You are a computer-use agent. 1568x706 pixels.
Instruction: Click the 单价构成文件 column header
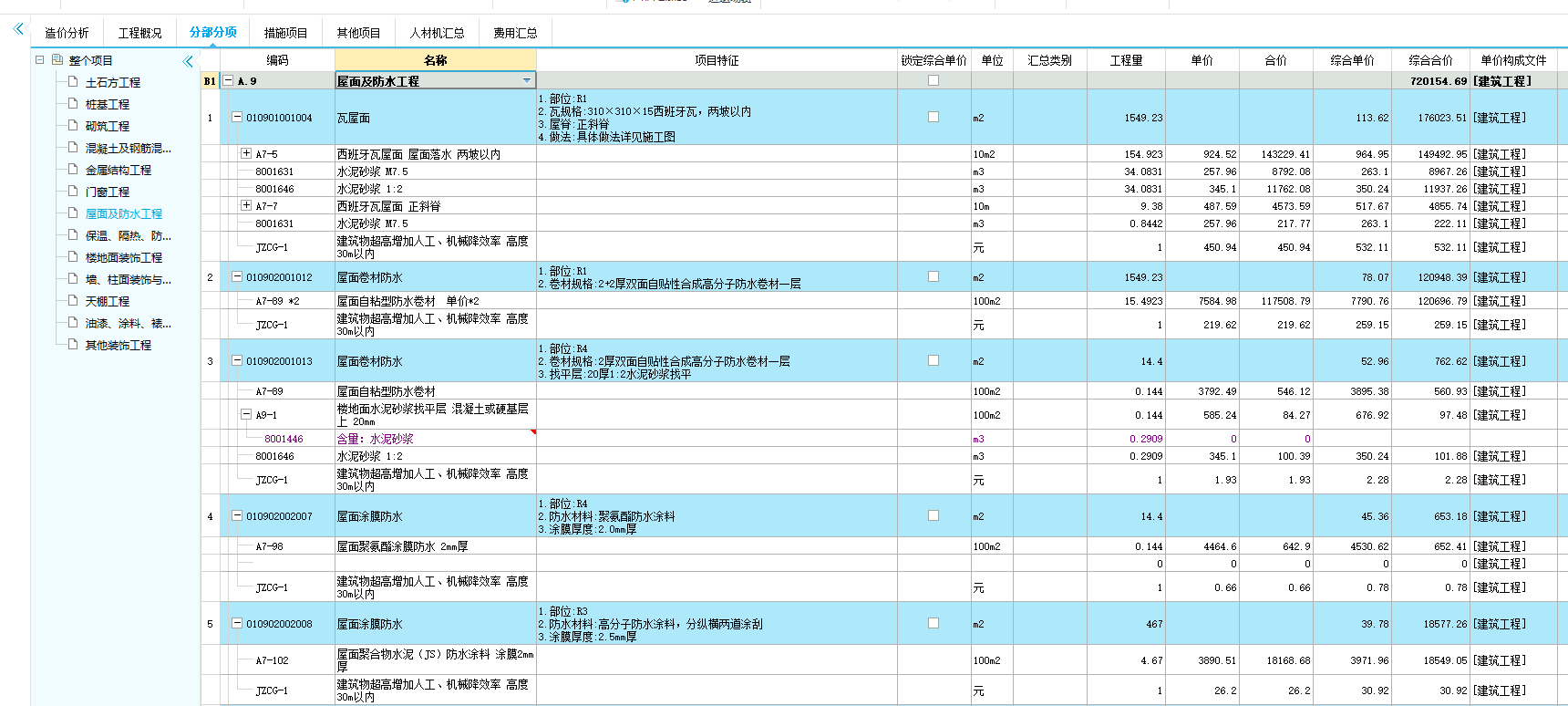pos(1513,60)
